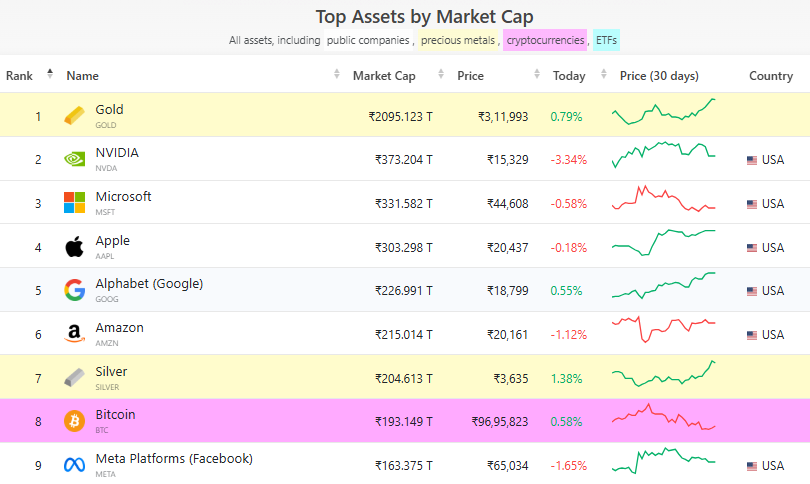Image resolution: width=810 pixels, height=484 pixels.
Task: Click the Apple logo icon
Action: [x=74, y=247]
